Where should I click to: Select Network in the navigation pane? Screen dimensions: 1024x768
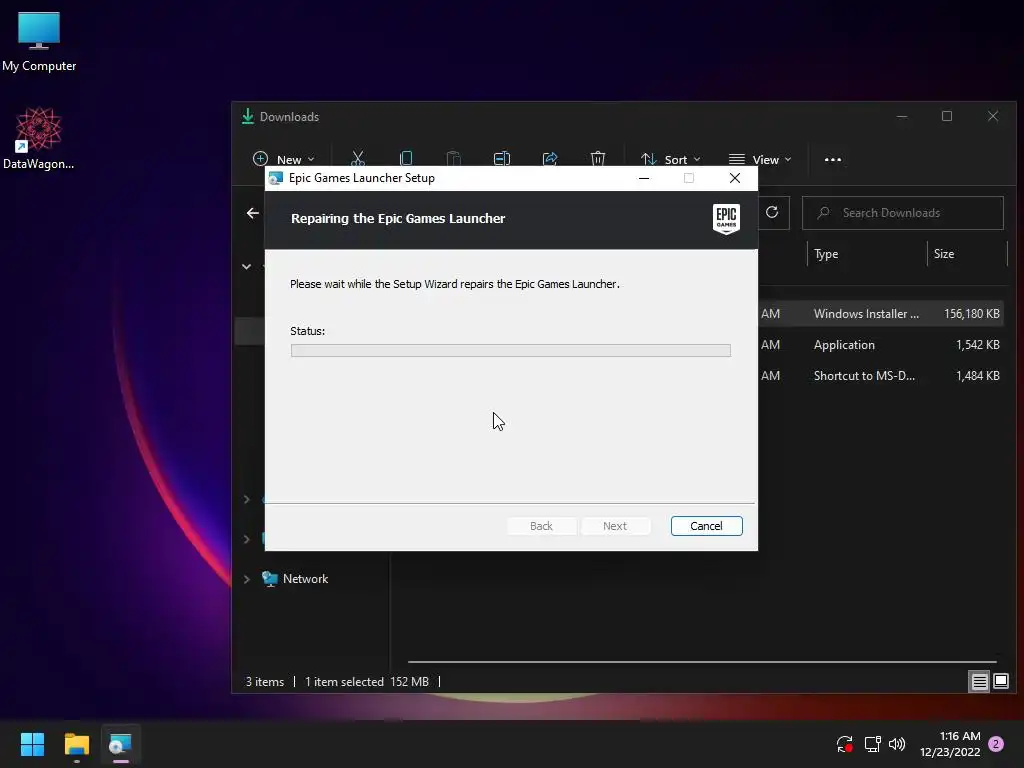tap(305, 579)
